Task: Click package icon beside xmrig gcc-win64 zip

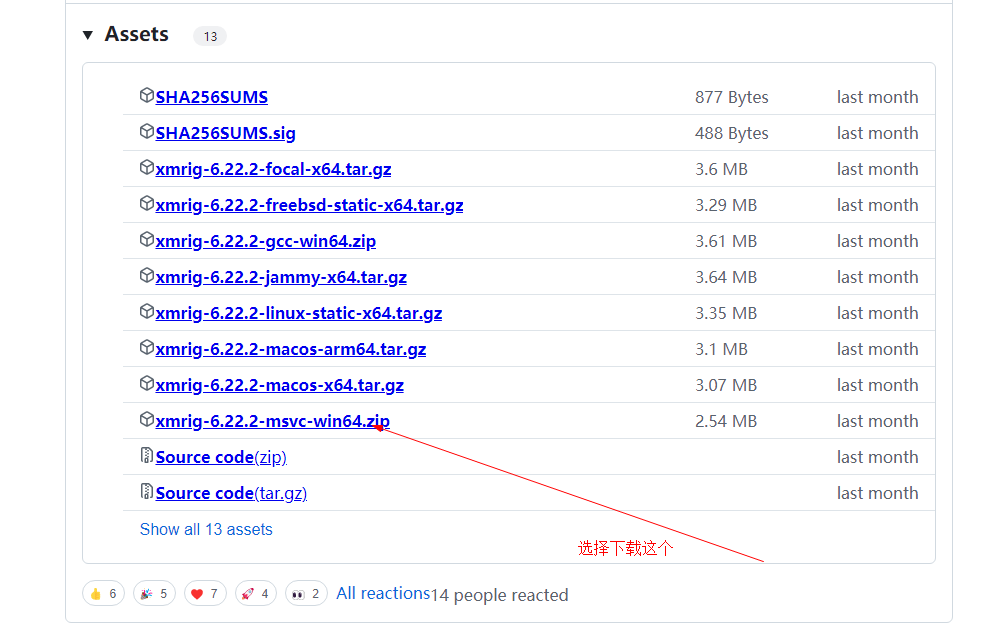Action: coord(147,240)
